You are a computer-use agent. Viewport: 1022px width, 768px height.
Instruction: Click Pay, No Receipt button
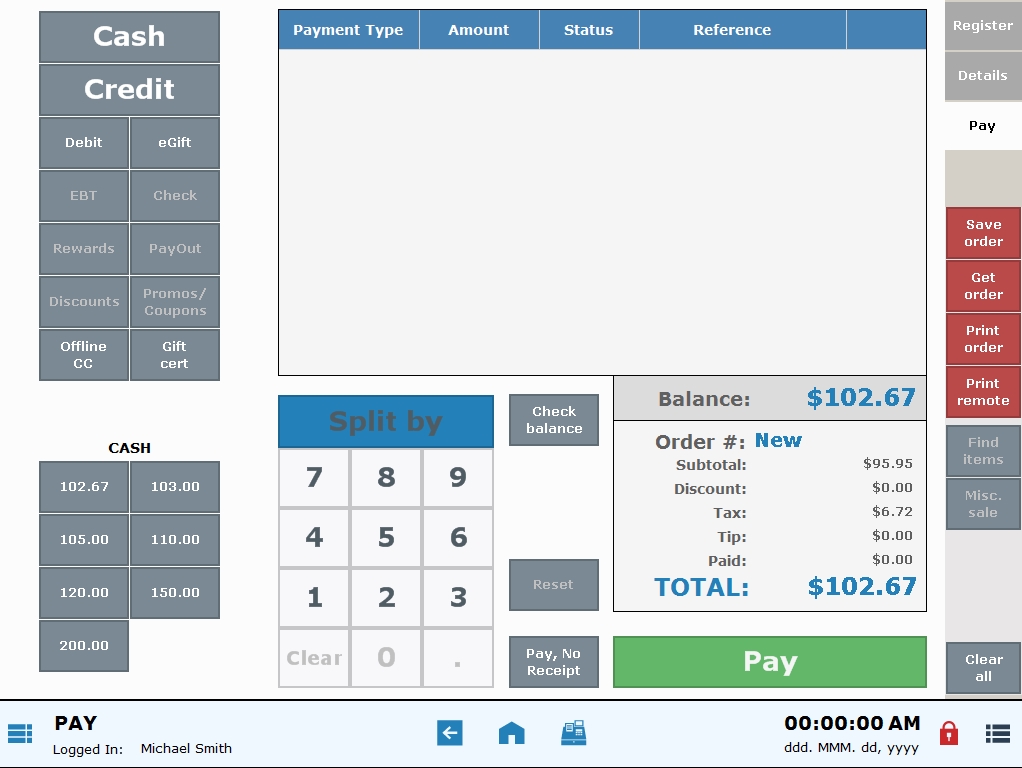click(554, 662)
